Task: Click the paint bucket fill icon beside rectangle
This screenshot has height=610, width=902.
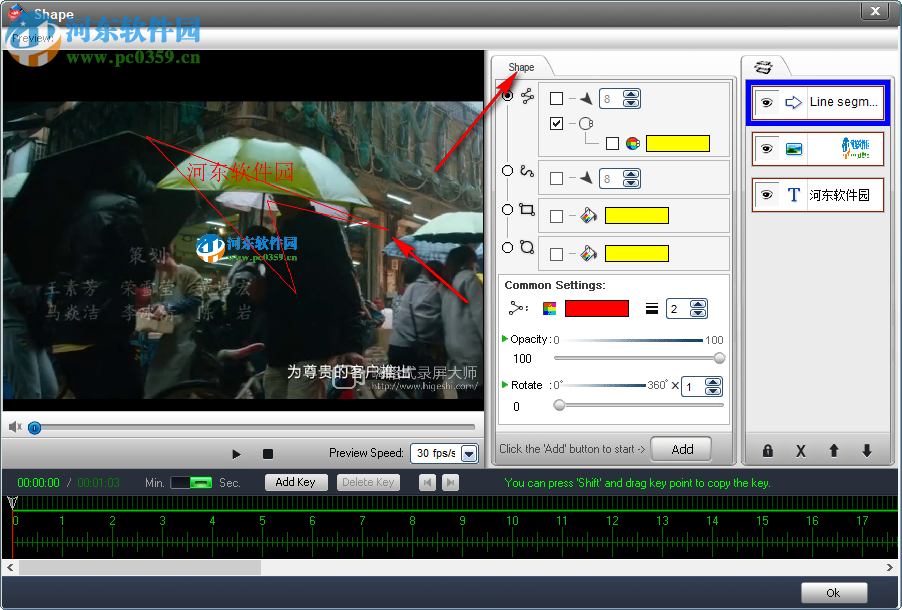Action: coord(590,215)
